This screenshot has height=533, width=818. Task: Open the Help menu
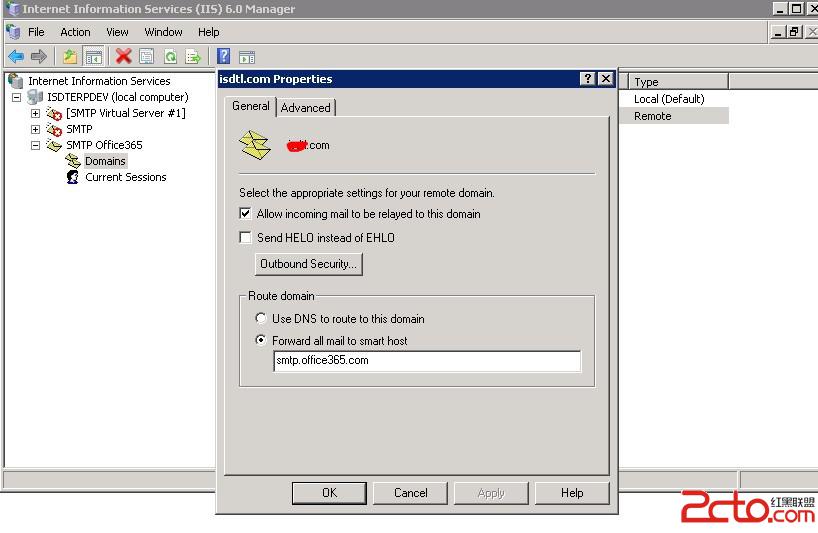[x=209, y=32]
